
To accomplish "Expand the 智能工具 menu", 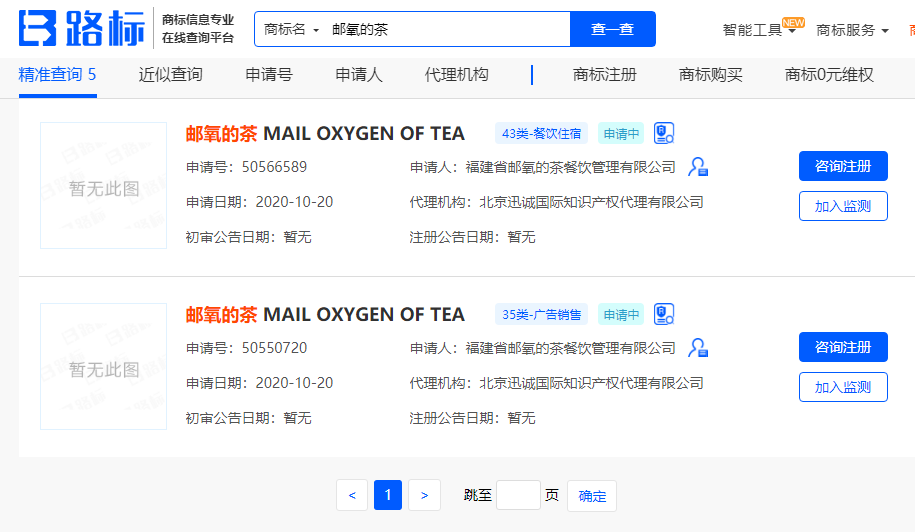I will coord(759,30).
